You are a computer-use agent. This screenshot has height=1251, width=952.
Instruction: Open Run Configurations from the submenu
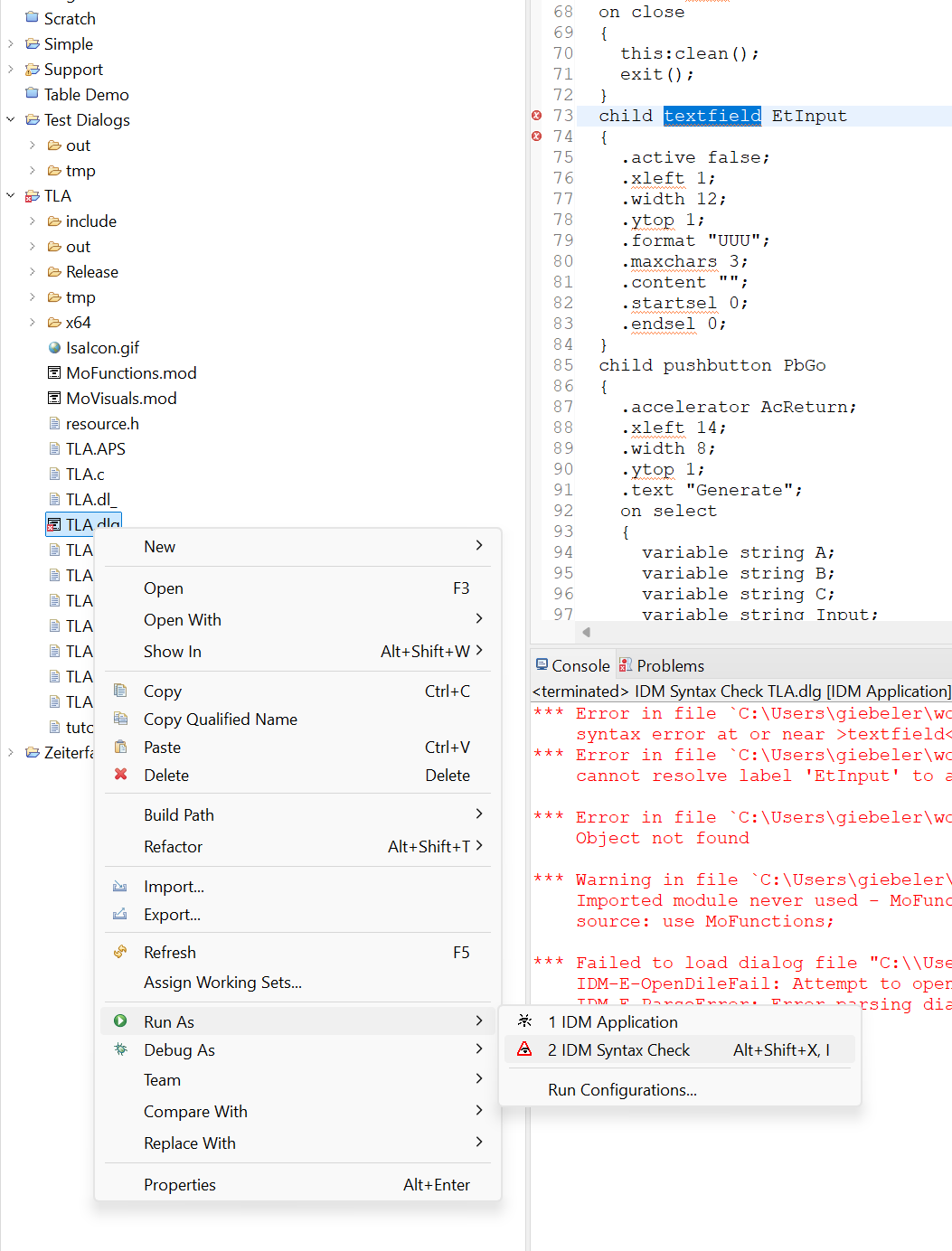coord(622,1090)
